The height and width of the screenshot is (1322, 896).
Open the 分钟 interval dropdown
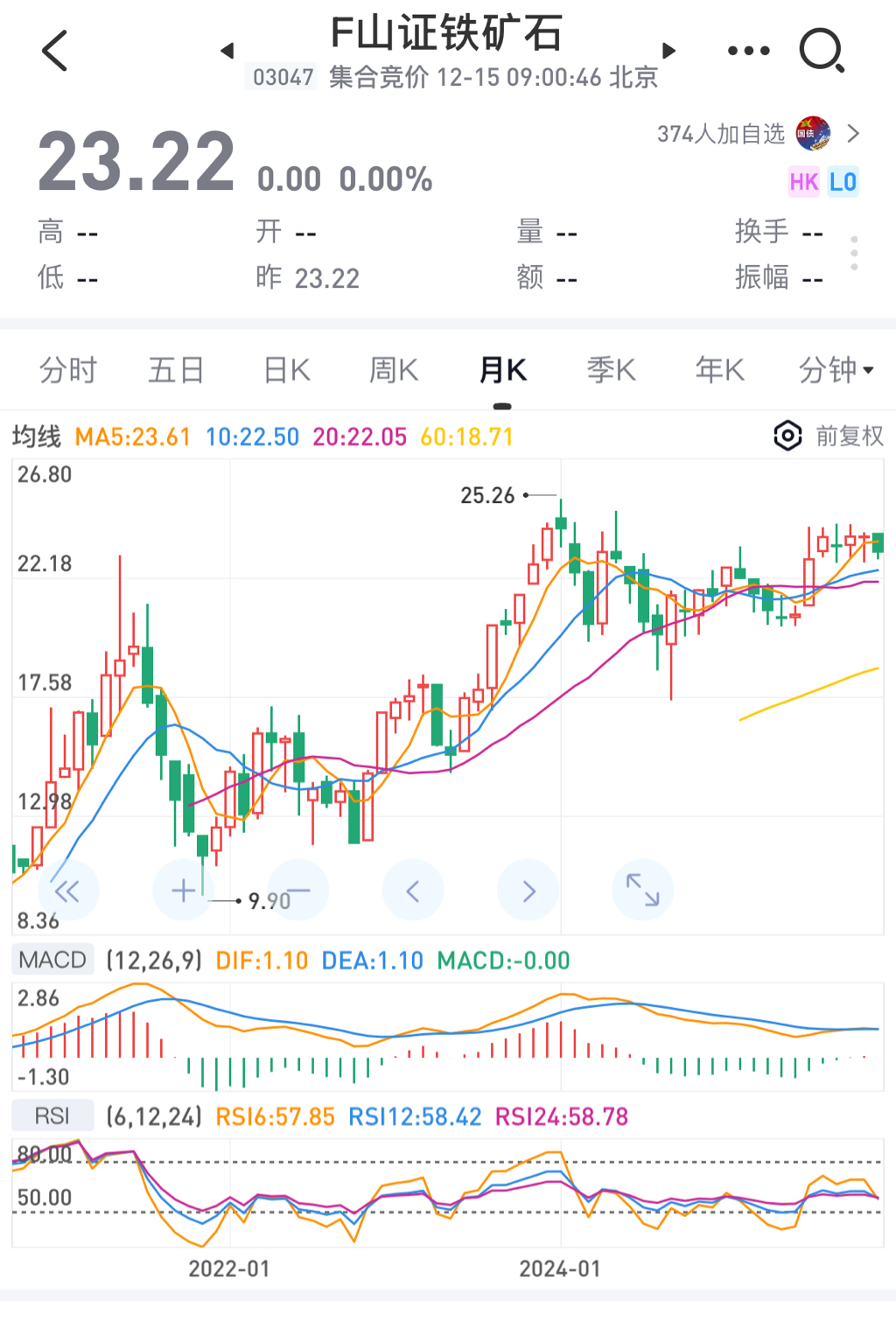(x=836, y=370)
